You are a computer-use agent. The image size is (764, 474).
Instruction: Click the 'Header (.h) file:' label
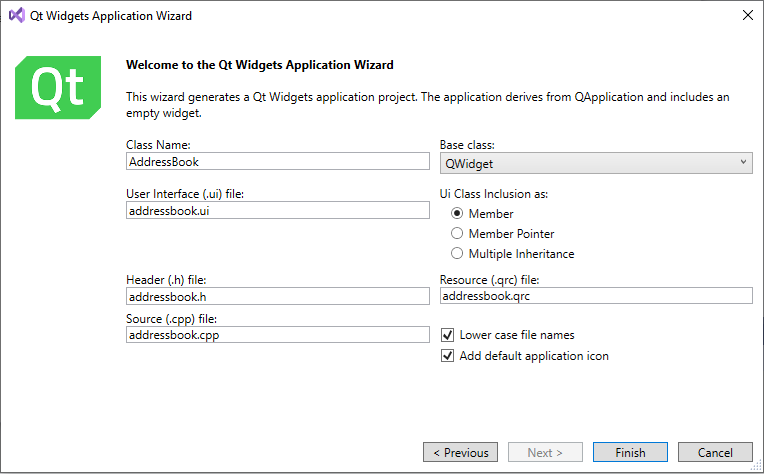pos(166,280)
